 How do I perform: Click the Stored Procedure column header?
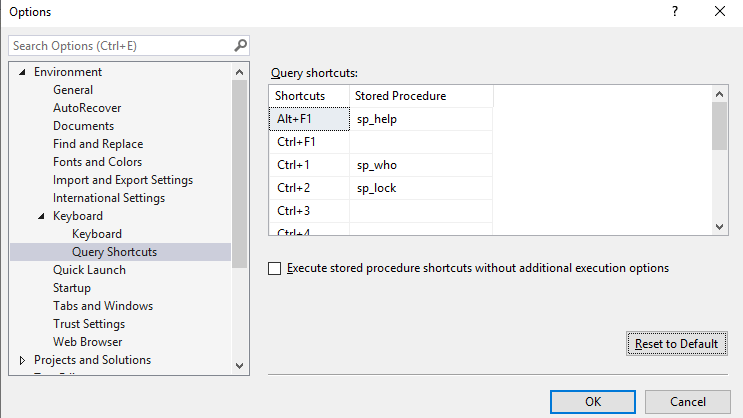[420, 96]
